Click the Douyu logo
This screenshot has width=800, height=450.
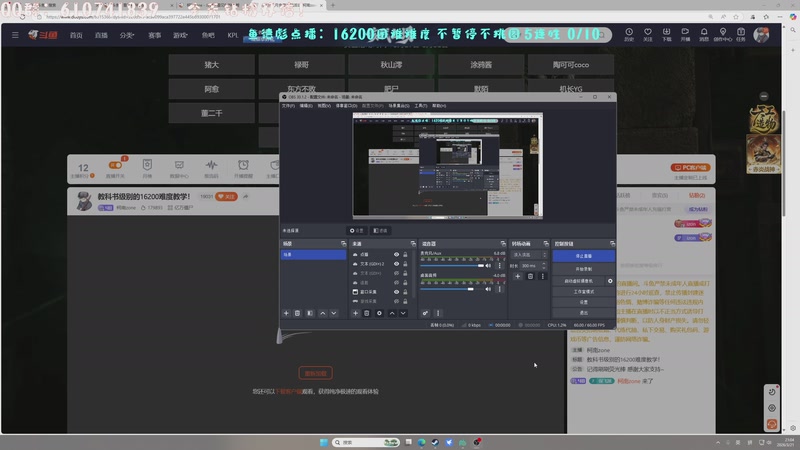point(43,35)
